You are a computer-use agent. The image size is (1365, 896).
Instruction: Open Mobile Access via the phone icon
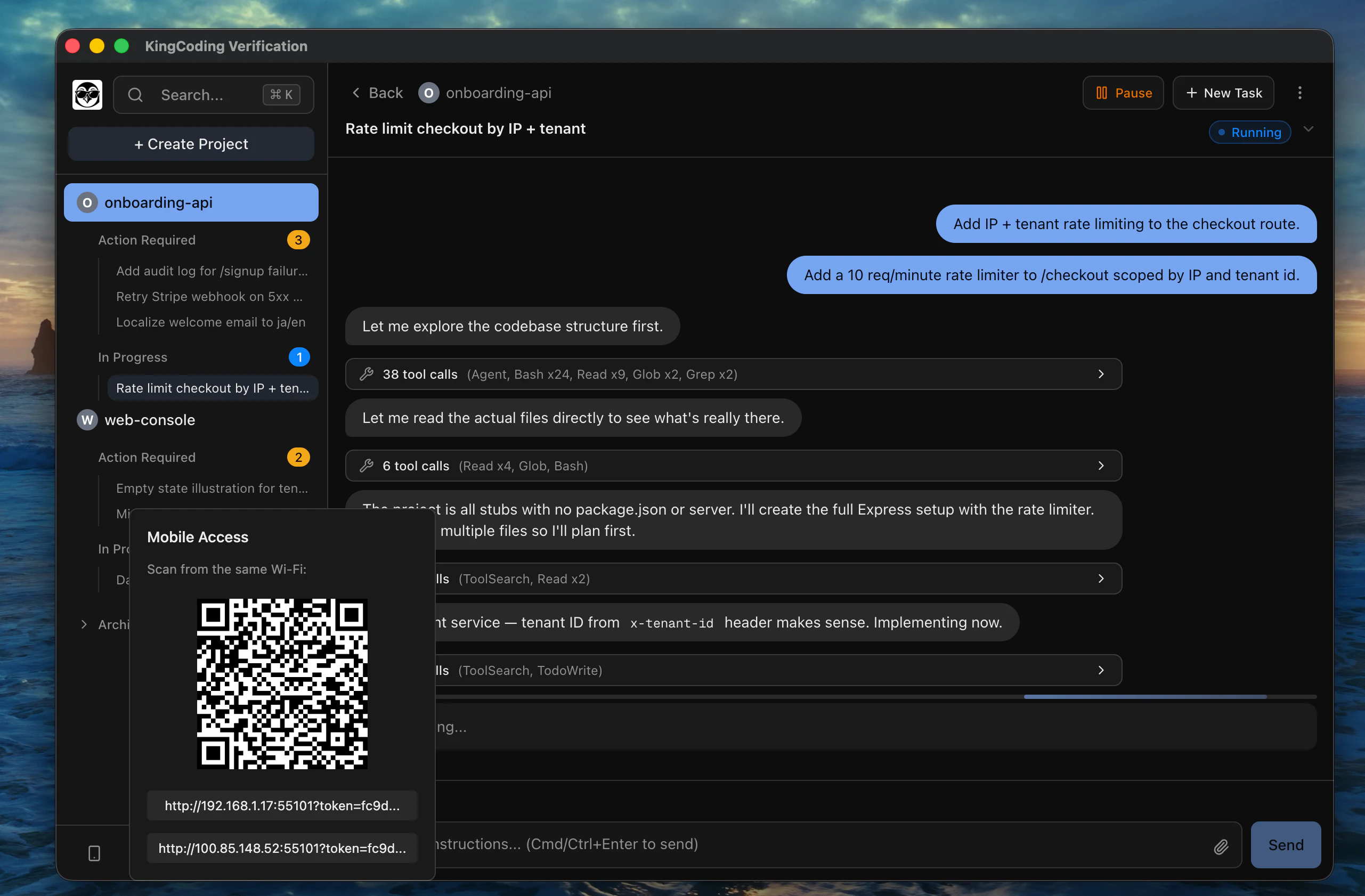[94, 853]
